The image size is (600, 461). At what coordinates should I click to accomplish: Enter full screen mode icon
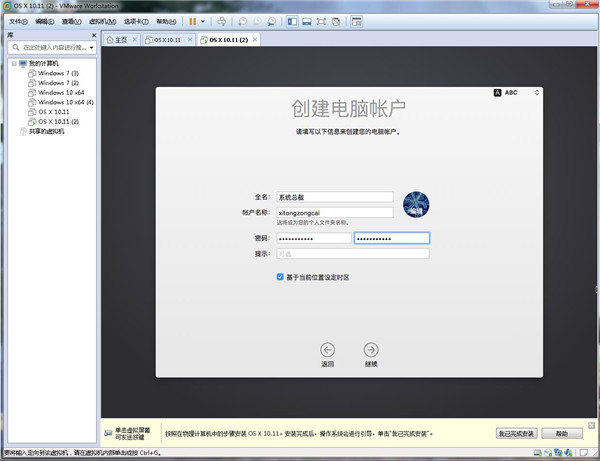[x=321, y=22]
